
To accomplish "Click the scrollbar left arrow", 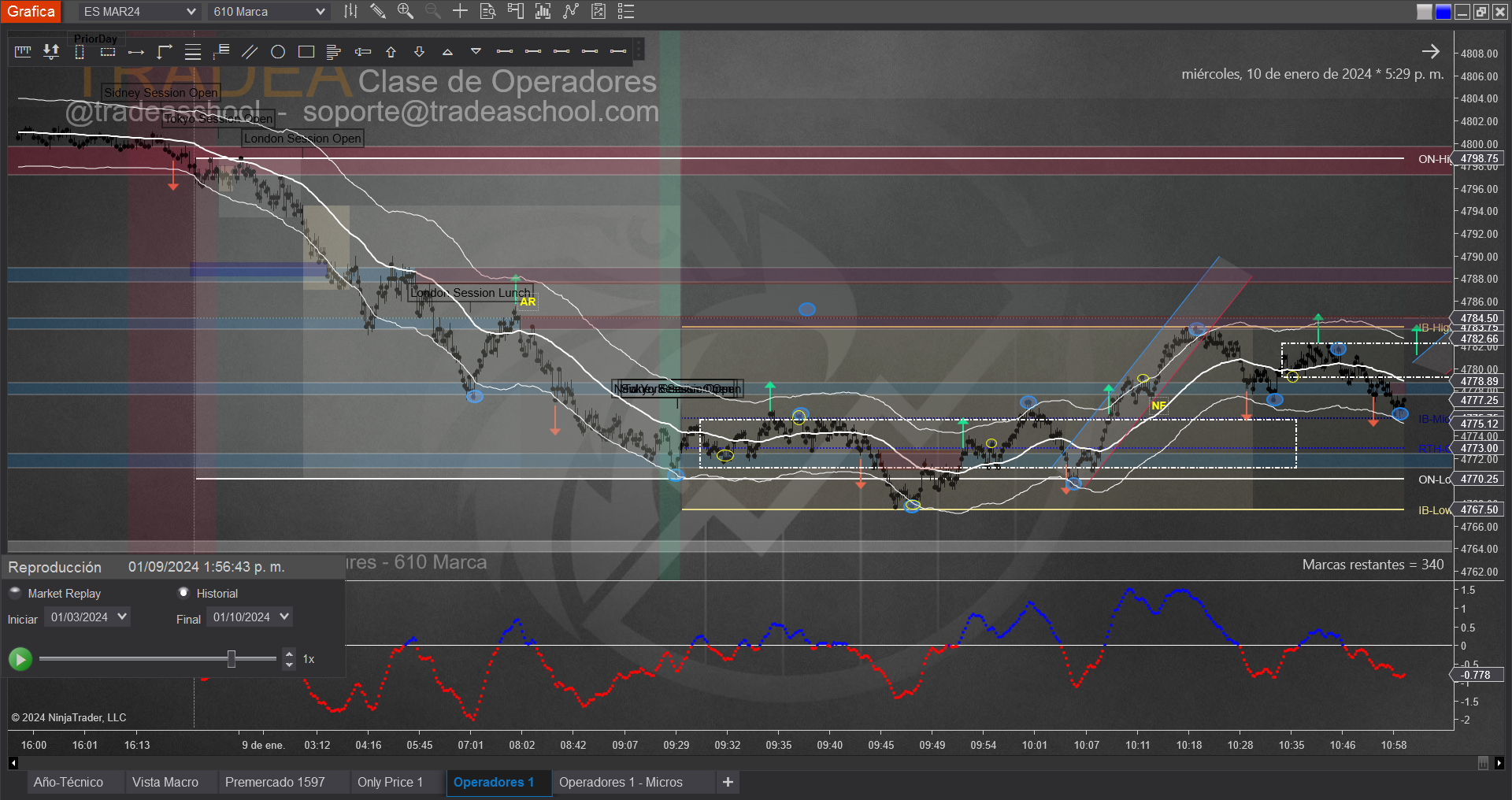I will click(x=13, y=763).
